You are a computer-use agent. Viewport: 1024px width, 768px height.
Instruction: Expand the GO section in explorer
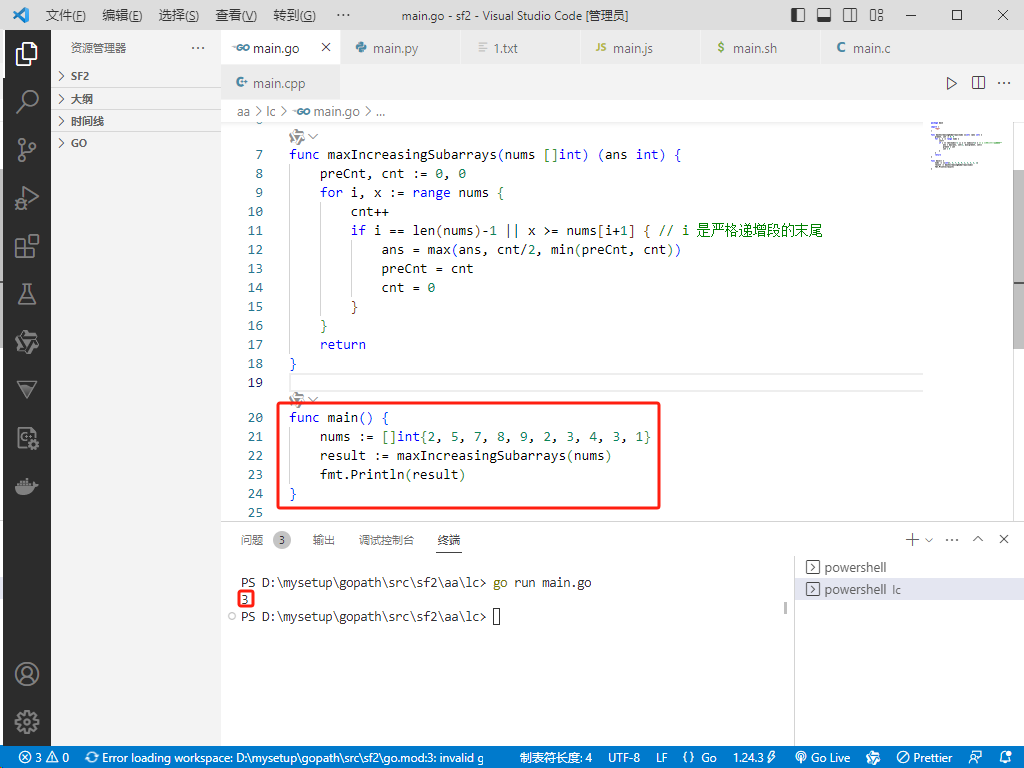[x=136, y=143]
